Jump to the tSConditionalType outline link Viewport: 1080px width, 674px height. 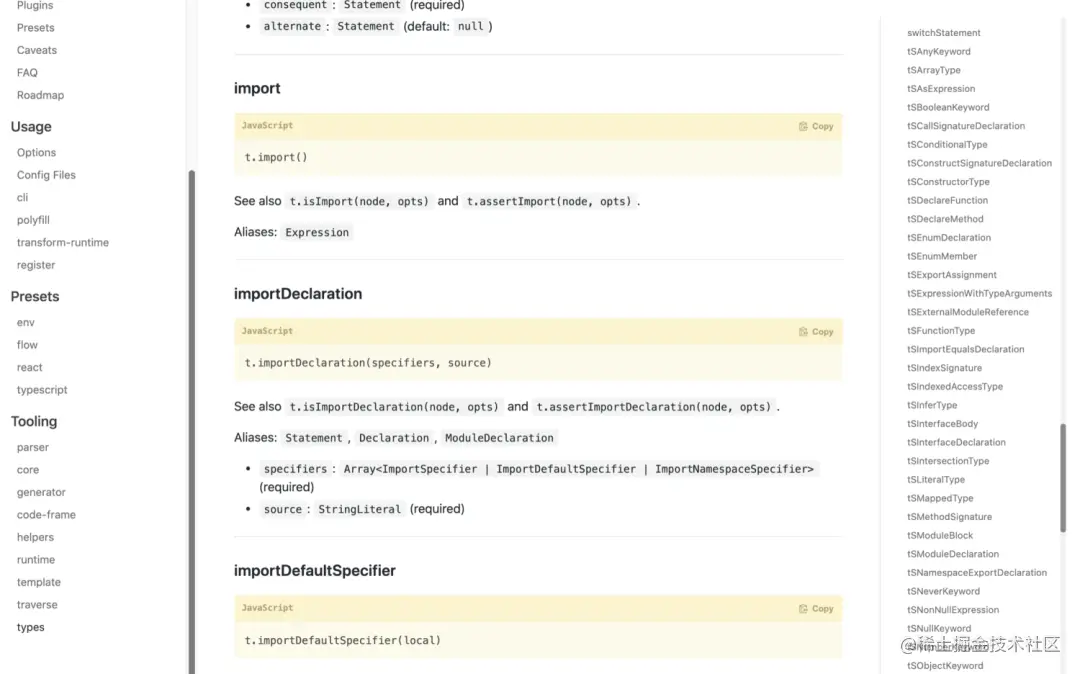click(947, 145)
